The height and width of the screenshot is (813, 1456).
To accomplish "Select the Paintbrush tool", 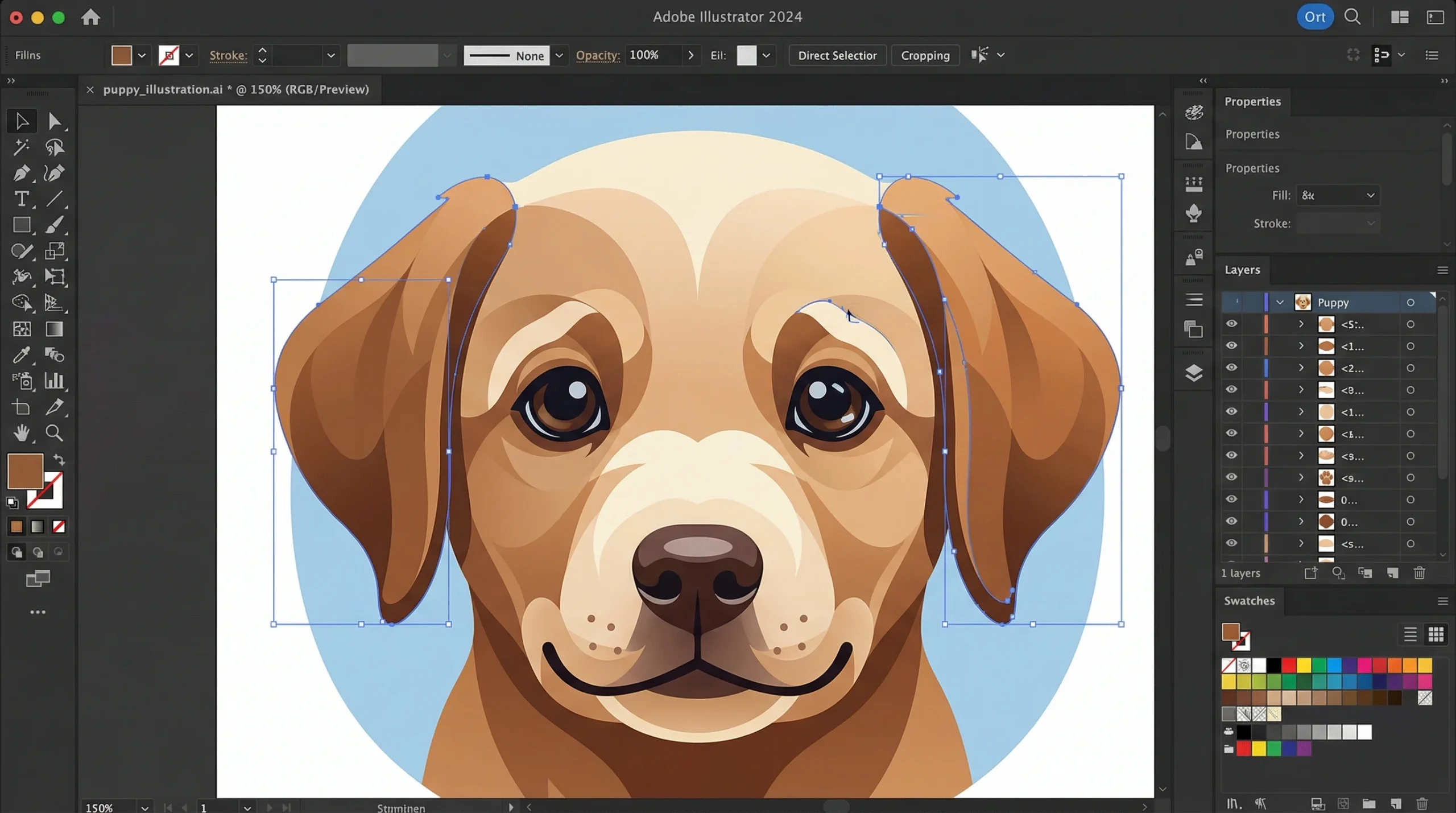I will point(55,225).
